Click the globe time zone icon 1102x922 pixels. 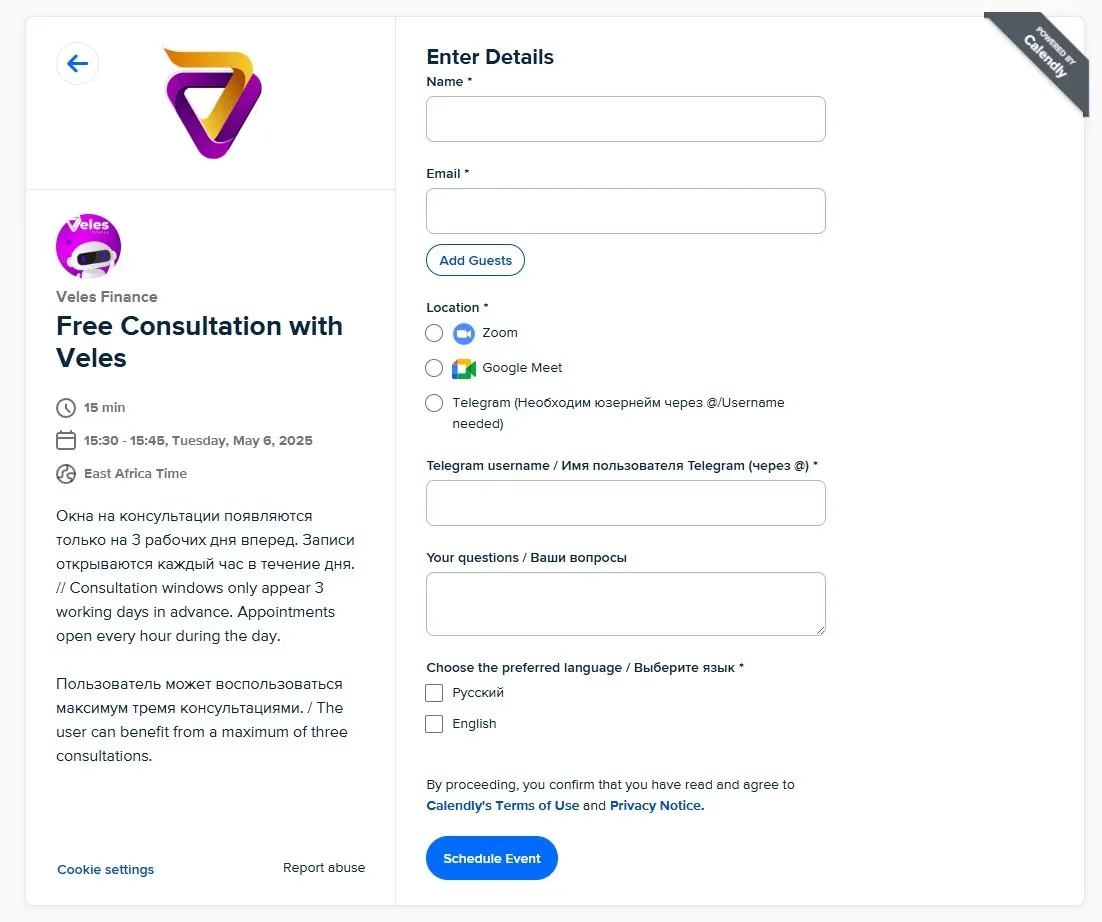66,474
